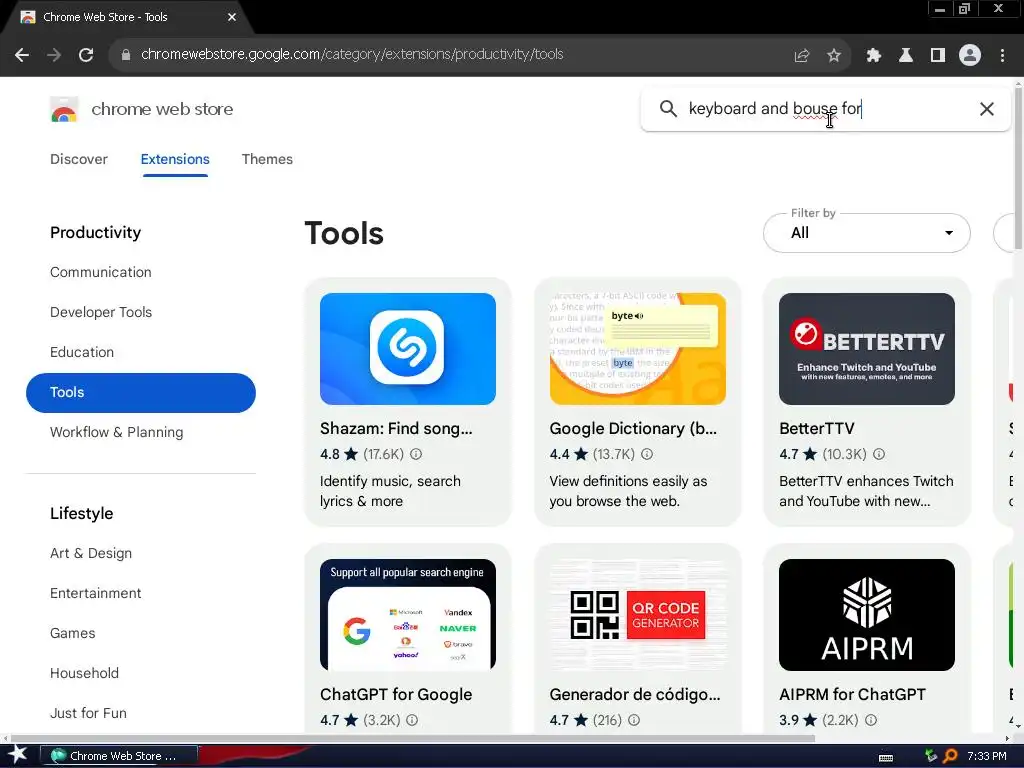Image resolution: width=1024 pixels, height=768 pixels.
Task: Click the 'Shazam: Find song...' title
Action: tap(396, 428)
